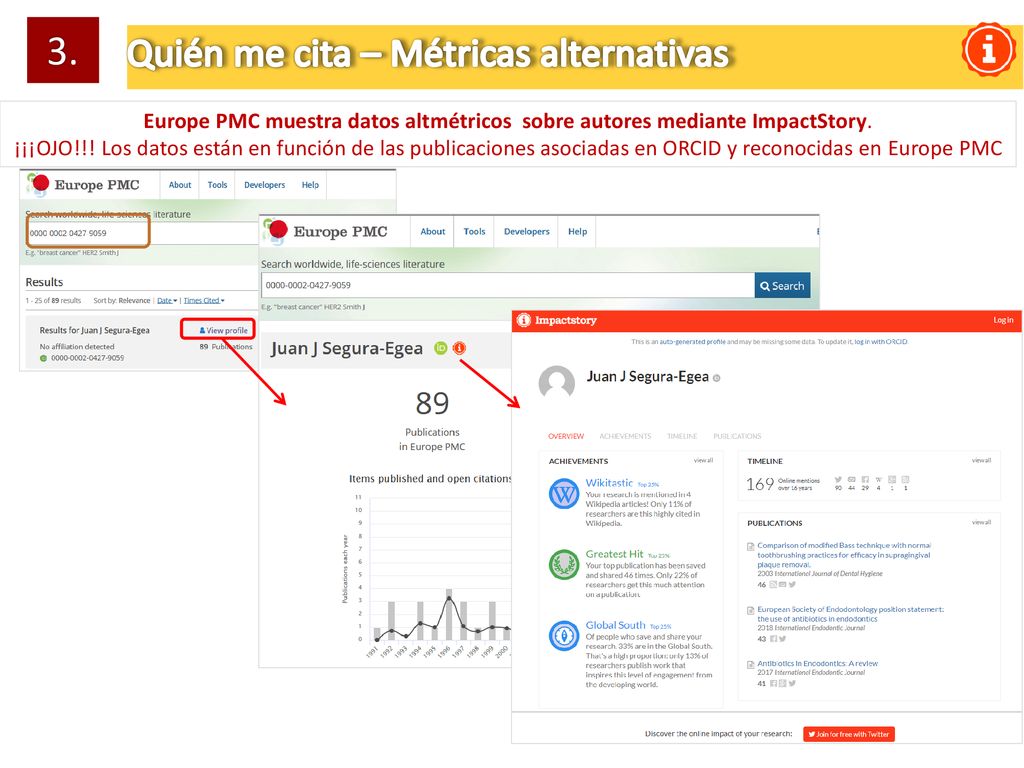Open Developers menu in profile Europe PMC window
This screenshot has height=768, width=1024.
pos(526,231)
